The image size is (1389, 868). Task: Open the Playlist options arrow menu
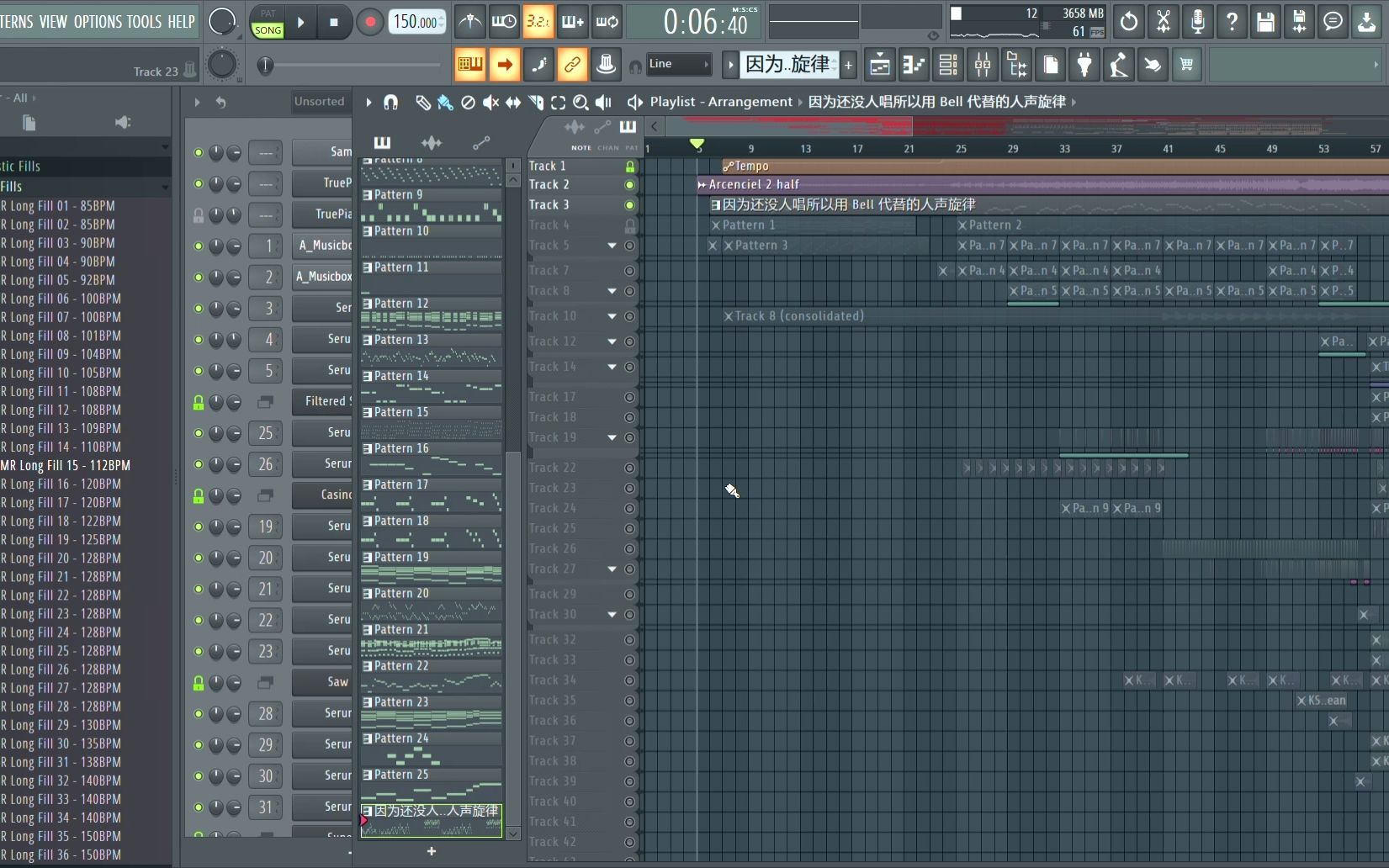point(368,103)
